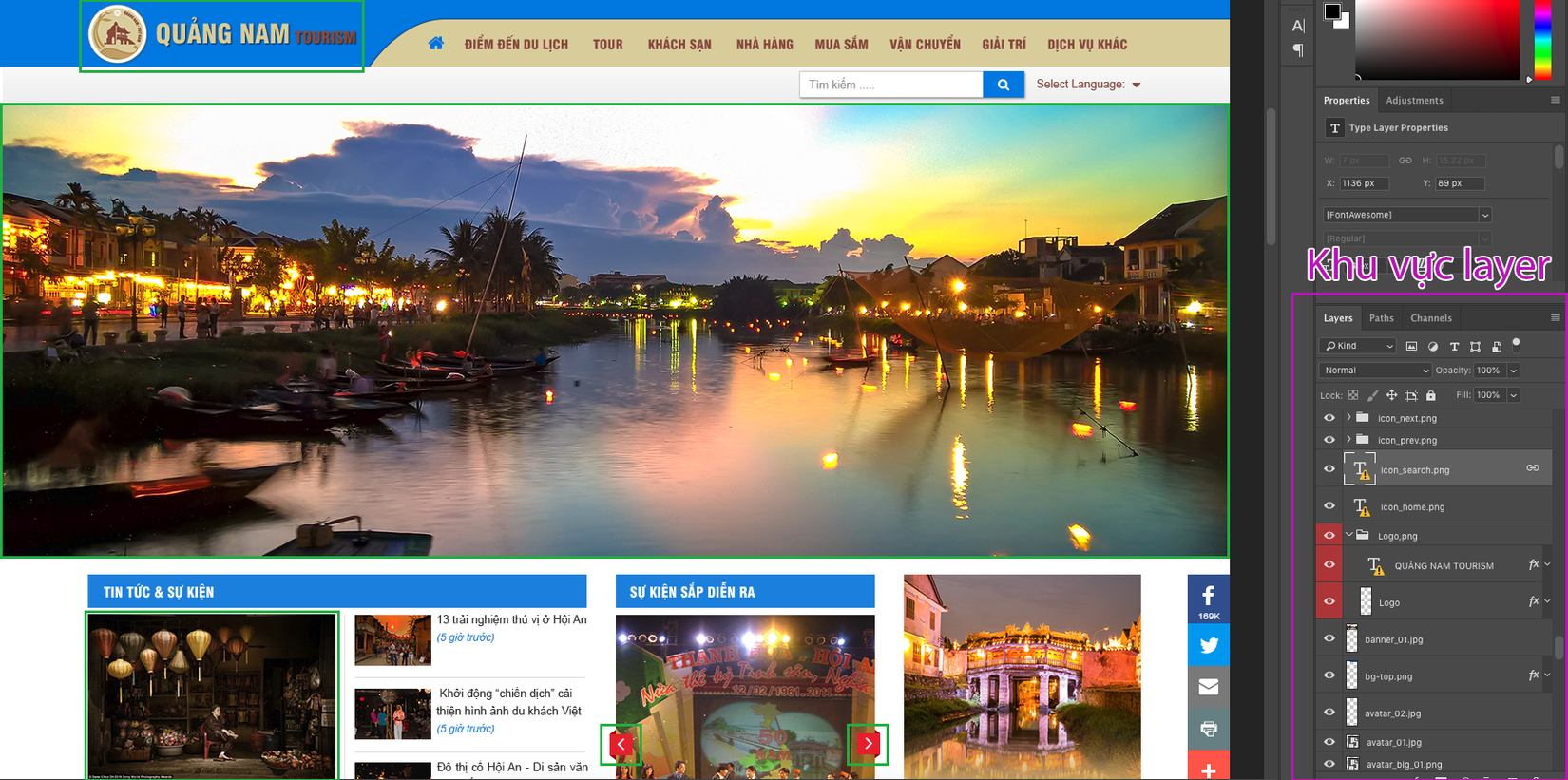Click the Y position field

click(1460, 183)
